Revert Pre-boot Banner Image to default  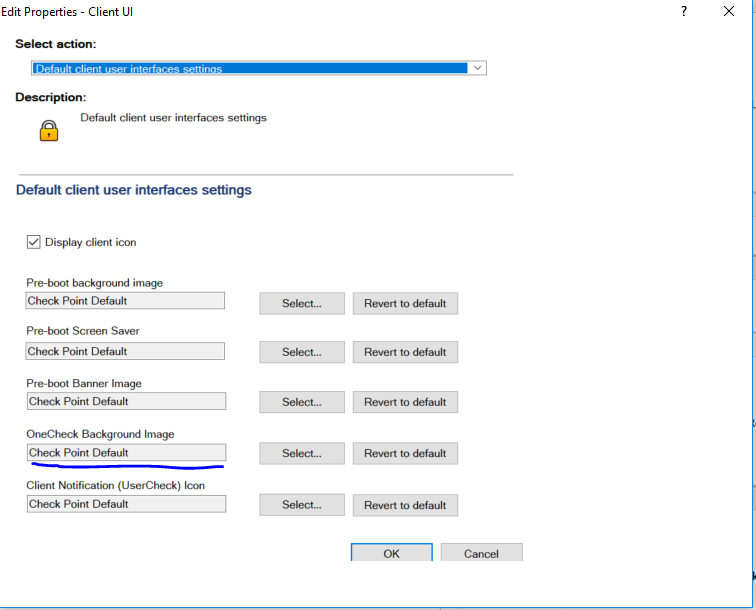click(x=405, y=402)
